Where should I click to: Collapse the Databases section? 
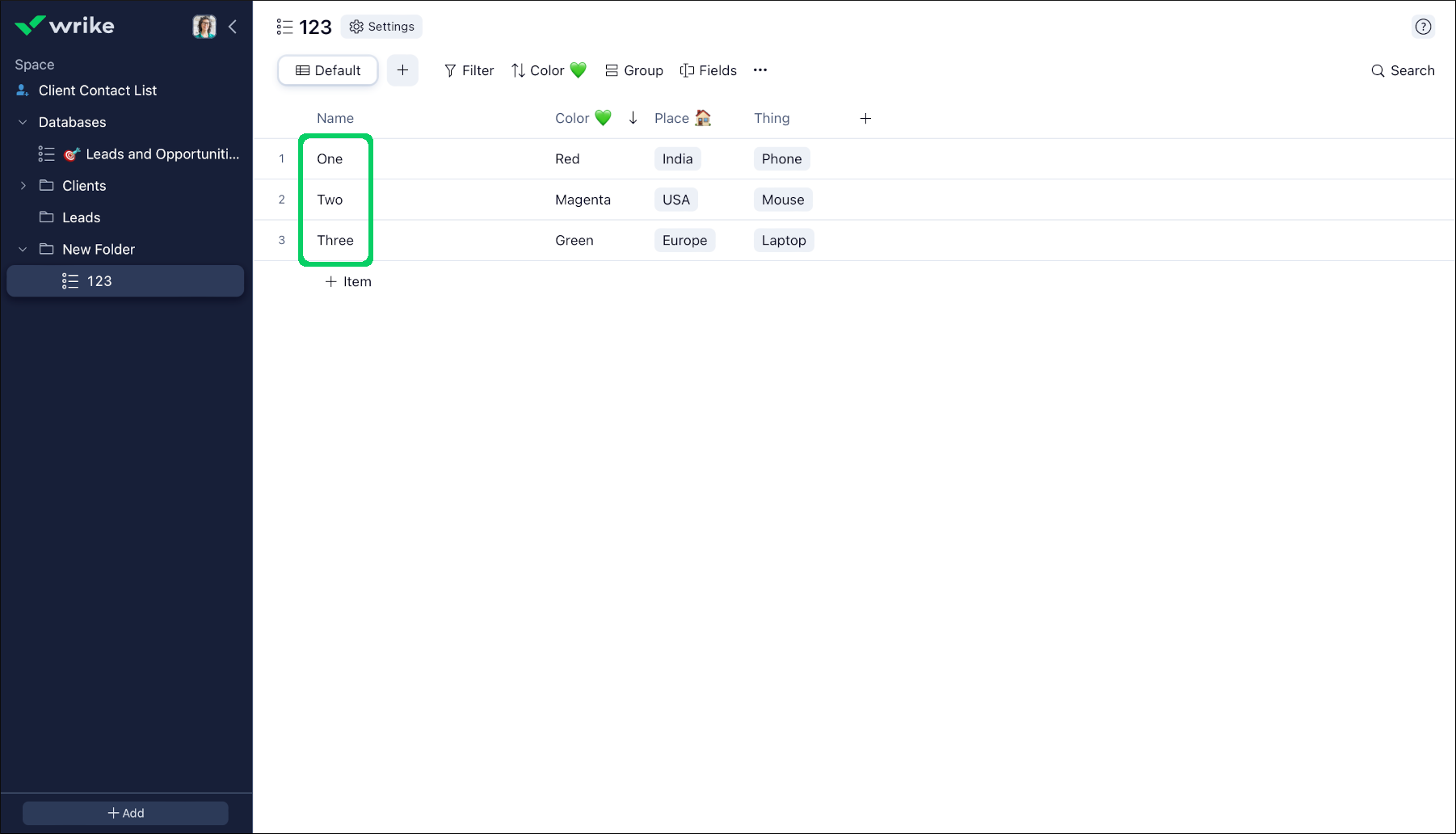coord(23,122)
